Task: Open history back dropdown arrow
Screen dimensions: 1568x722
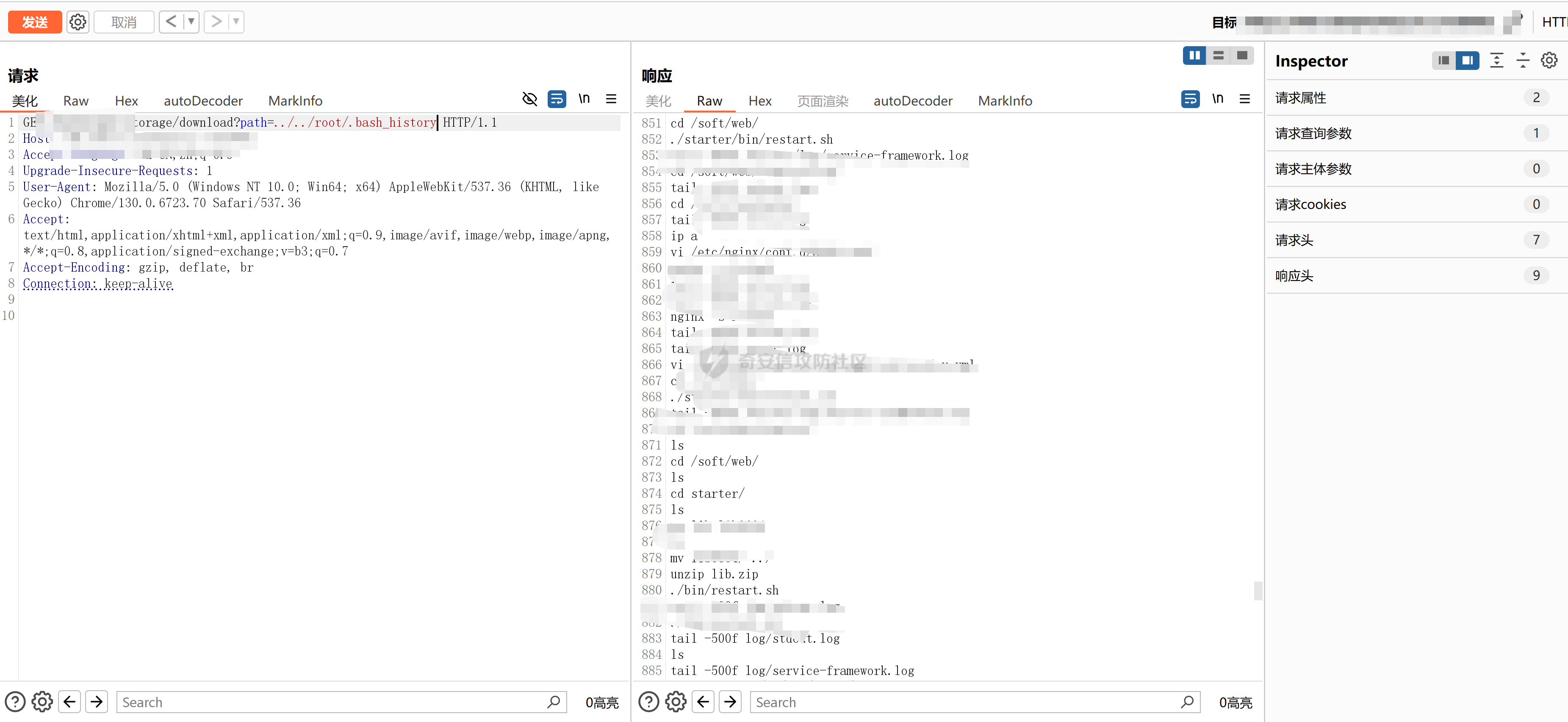Action: click(191, 22)
